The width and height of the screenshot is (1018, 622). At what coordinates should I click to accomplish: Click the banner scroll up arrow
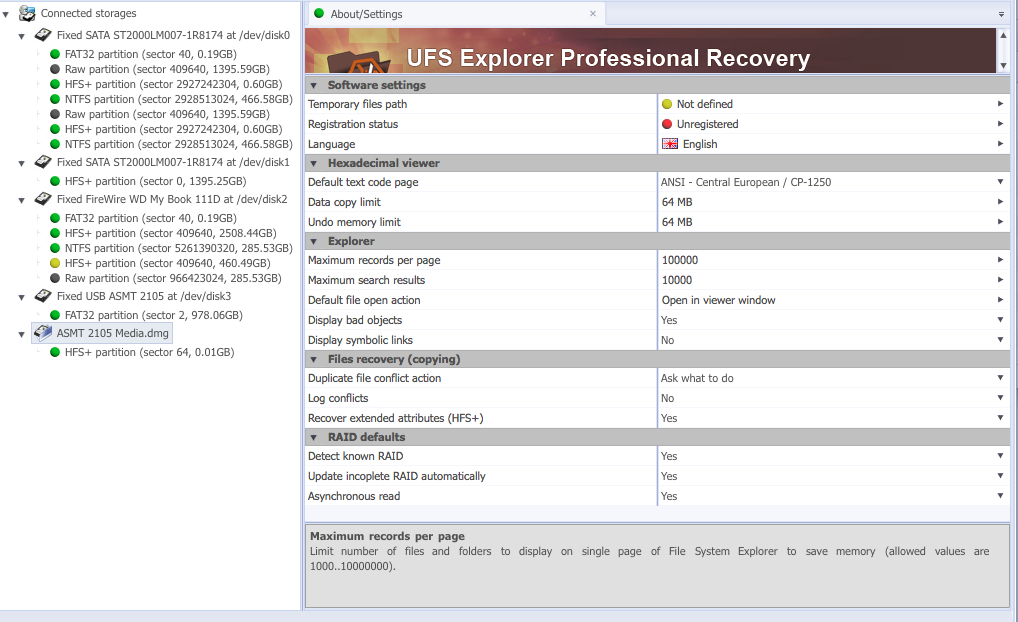point(1004,35)
